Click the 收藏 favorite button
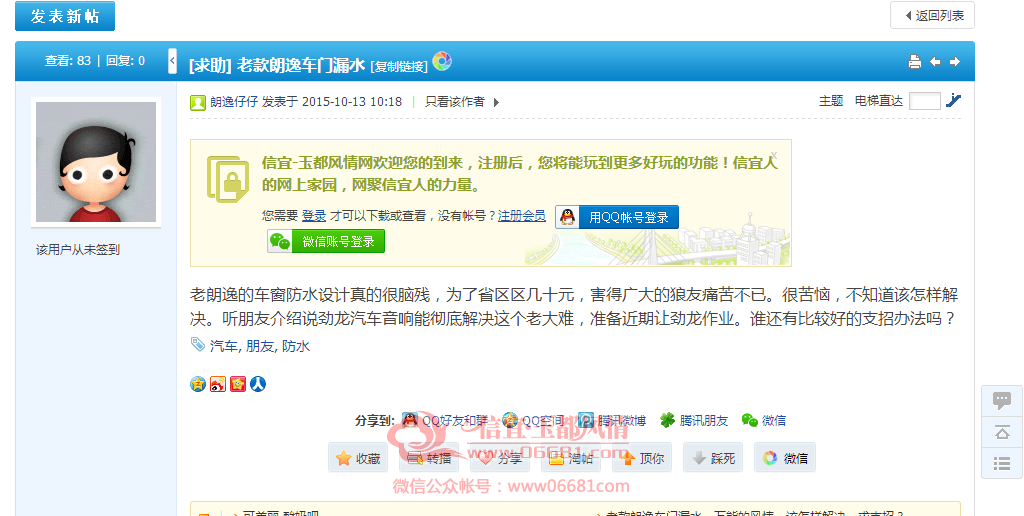This screenshot has height=516, width=1024. [358, 458]
